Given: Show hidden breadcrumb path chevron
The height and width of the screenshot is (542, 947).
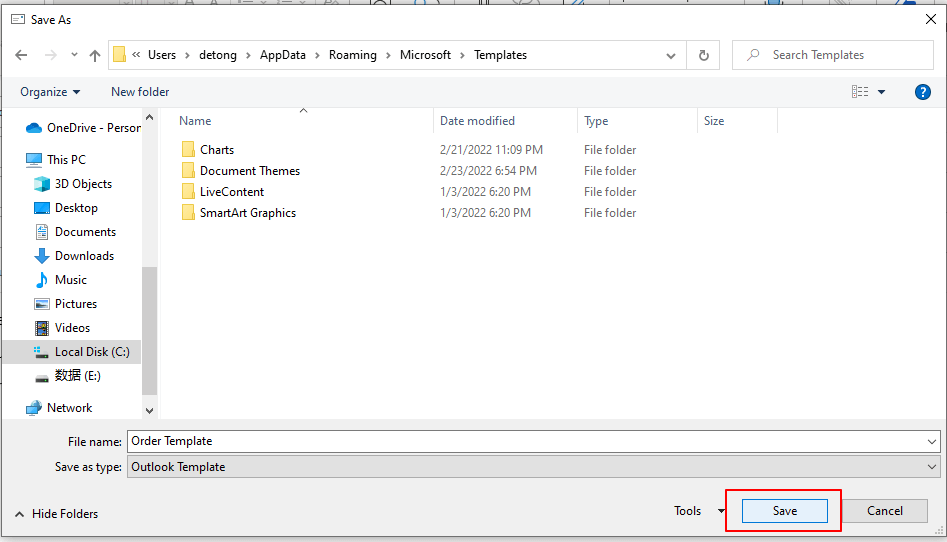Looking at the screenshot, I should [136, 55].
